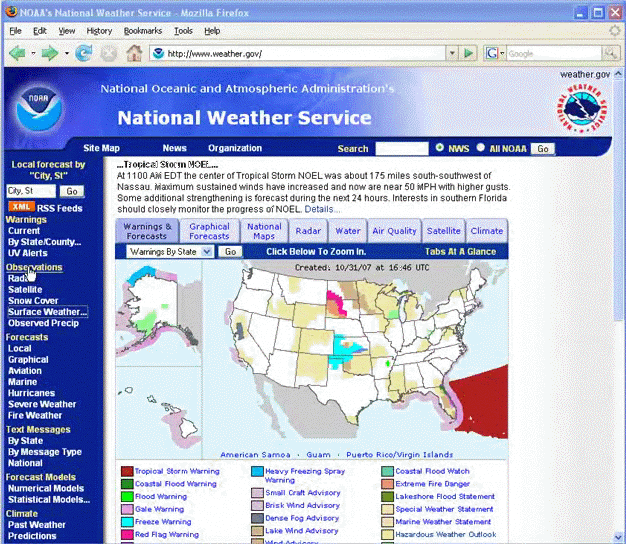Click the Alaska inset map

(x=158, y=314)
